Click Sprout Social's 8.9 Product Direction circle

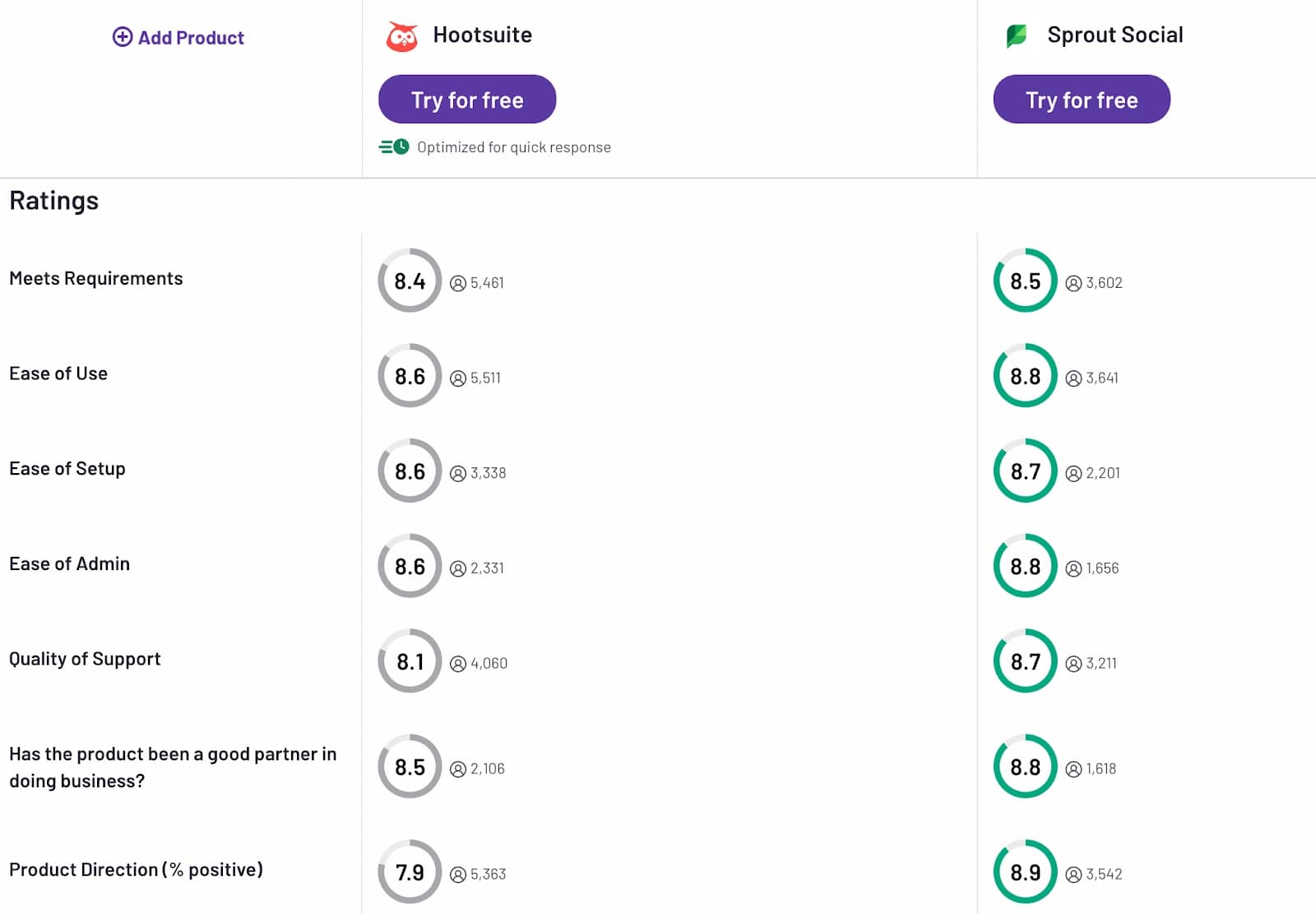1025,871
